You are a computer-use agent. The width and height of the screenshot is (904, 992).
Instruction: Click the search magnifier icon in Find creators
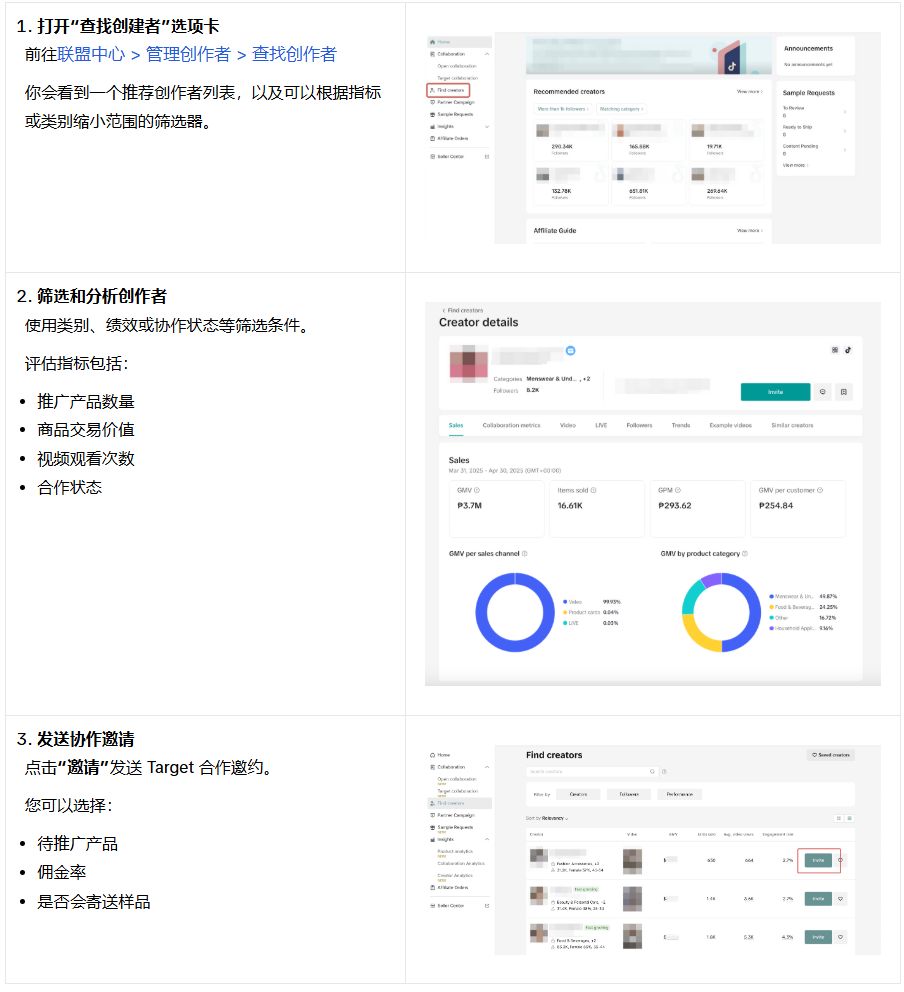pos(652,771)
